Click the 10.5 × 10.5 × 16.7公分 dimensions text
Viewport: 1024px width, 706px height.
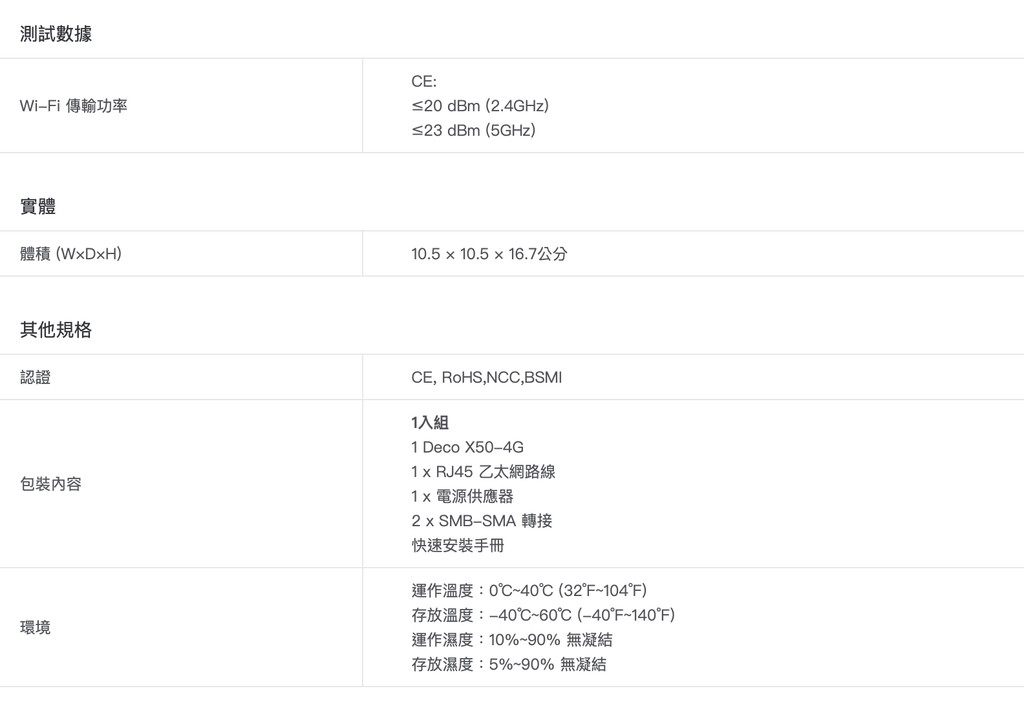pos(489,254)
